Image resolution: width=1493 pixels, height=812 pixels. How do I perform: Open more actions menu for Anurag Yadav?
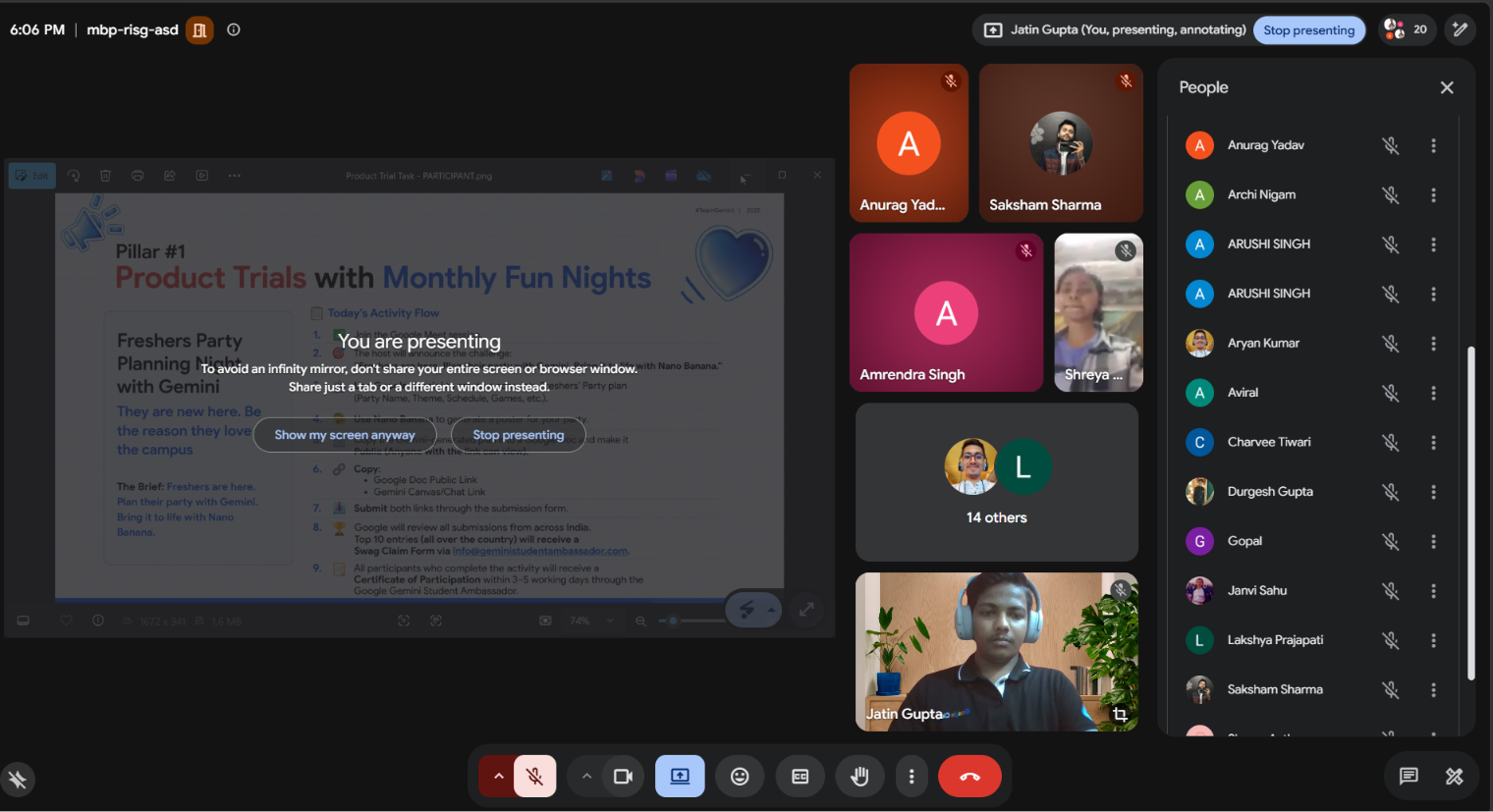tap(1433, 145)
